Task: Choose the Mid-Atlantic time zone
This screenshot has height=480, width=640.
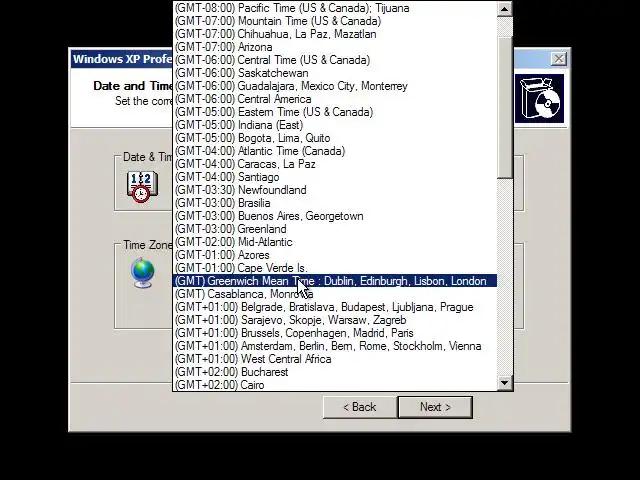Action: 335,242
